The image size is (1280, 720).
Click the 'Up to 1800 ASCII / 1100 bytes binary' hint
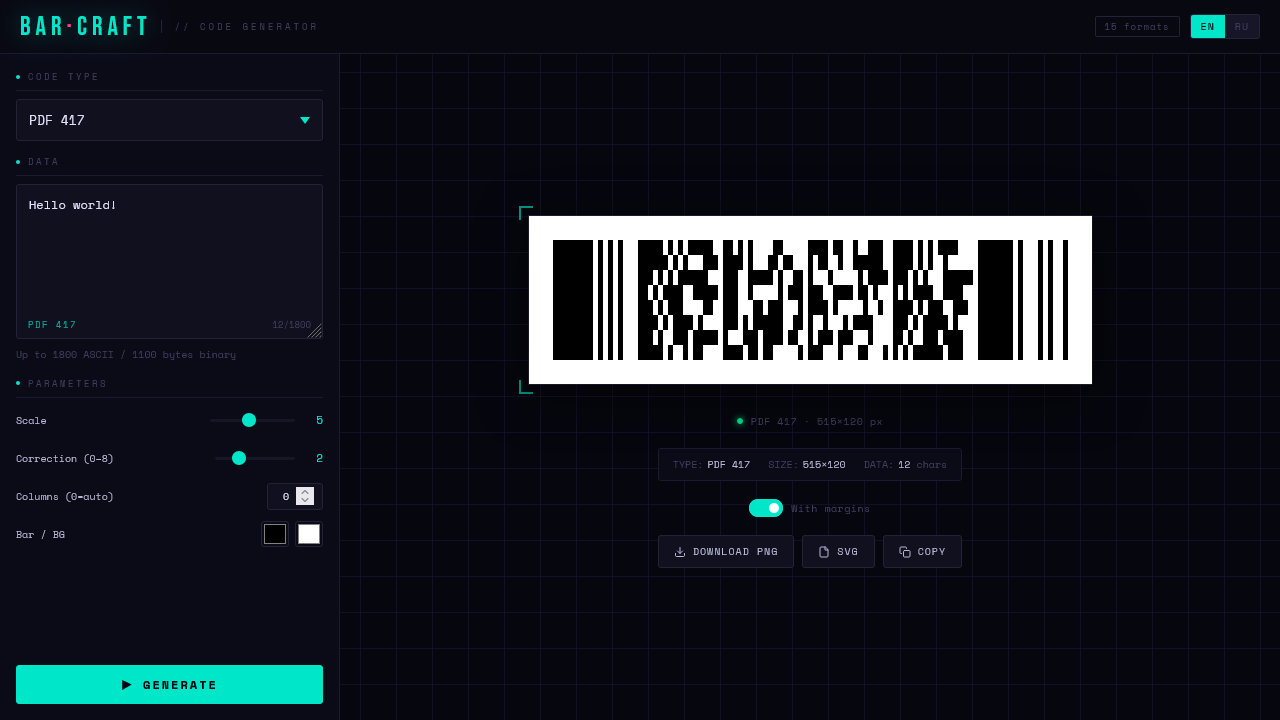[126, 354]
